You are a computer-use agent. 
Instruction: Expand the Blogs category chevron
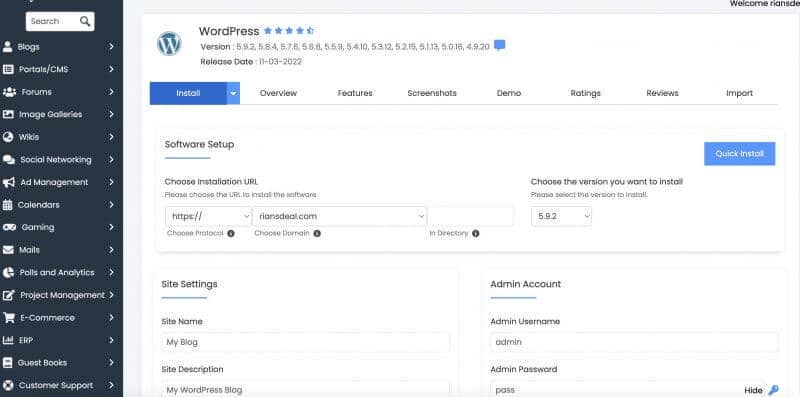(x=111, y=46)
